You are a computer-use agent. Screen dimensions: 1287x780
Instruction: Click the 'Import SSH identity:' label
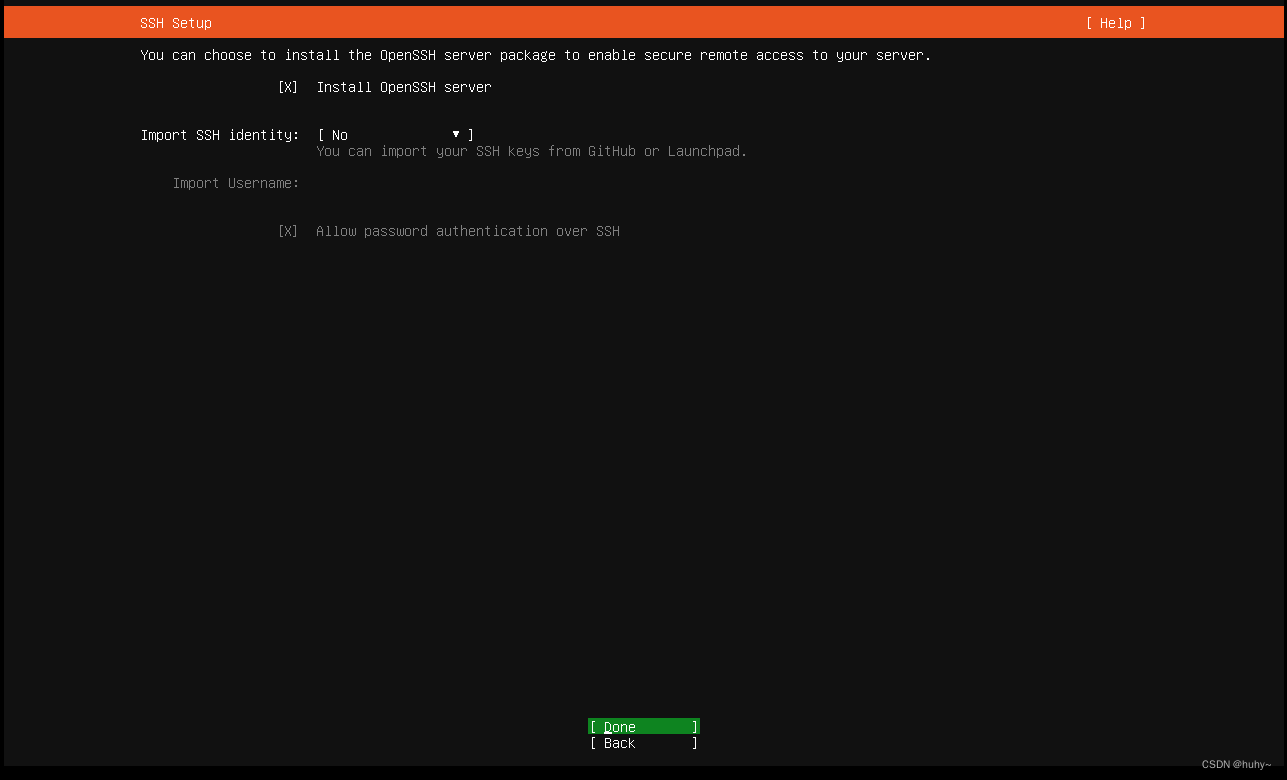[220, 135]
